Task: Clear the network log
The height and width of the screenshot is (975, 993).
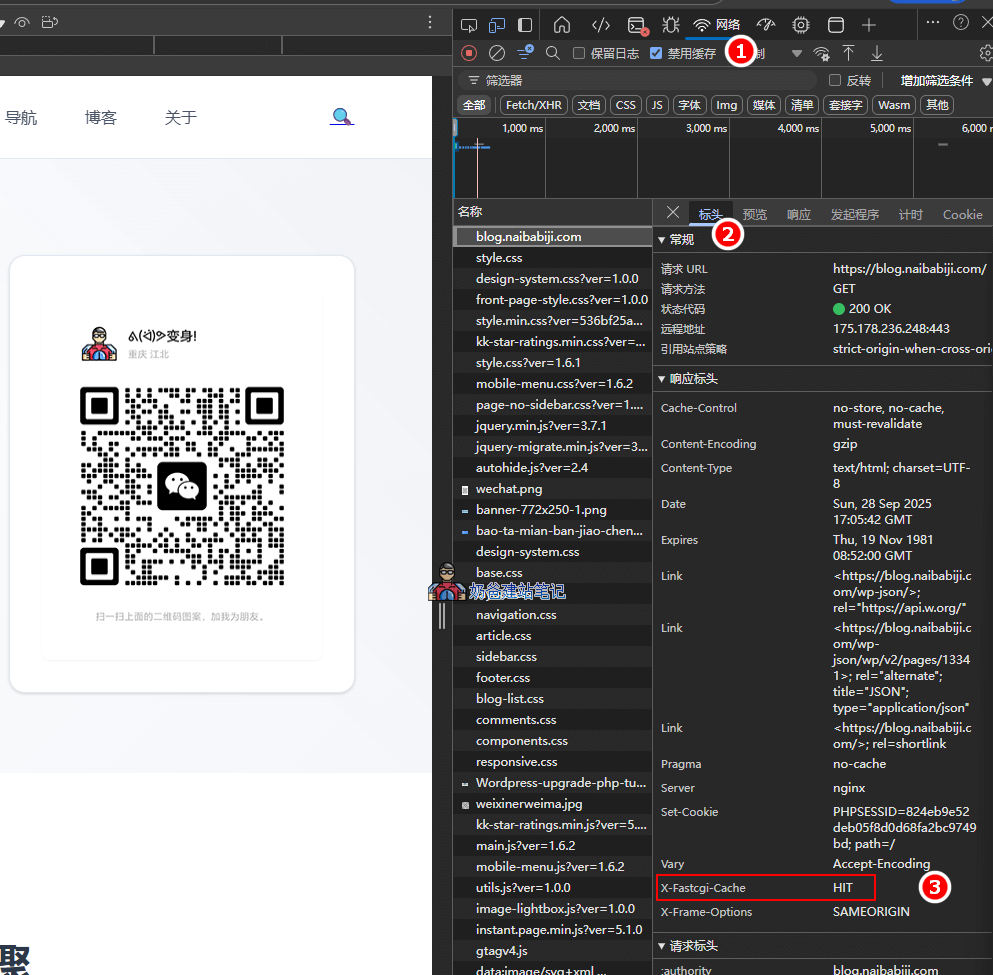Action: pyautogui.click(x=497, y=53)
